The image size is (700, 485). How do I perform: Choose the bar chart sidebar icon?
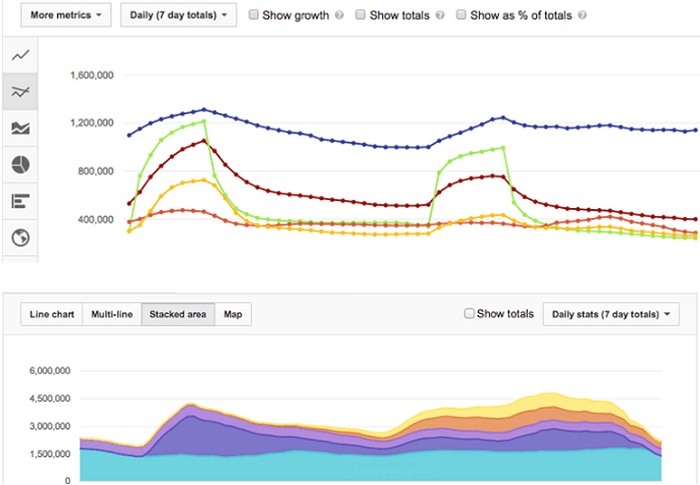pyautogui.click(x=20, y=201)
